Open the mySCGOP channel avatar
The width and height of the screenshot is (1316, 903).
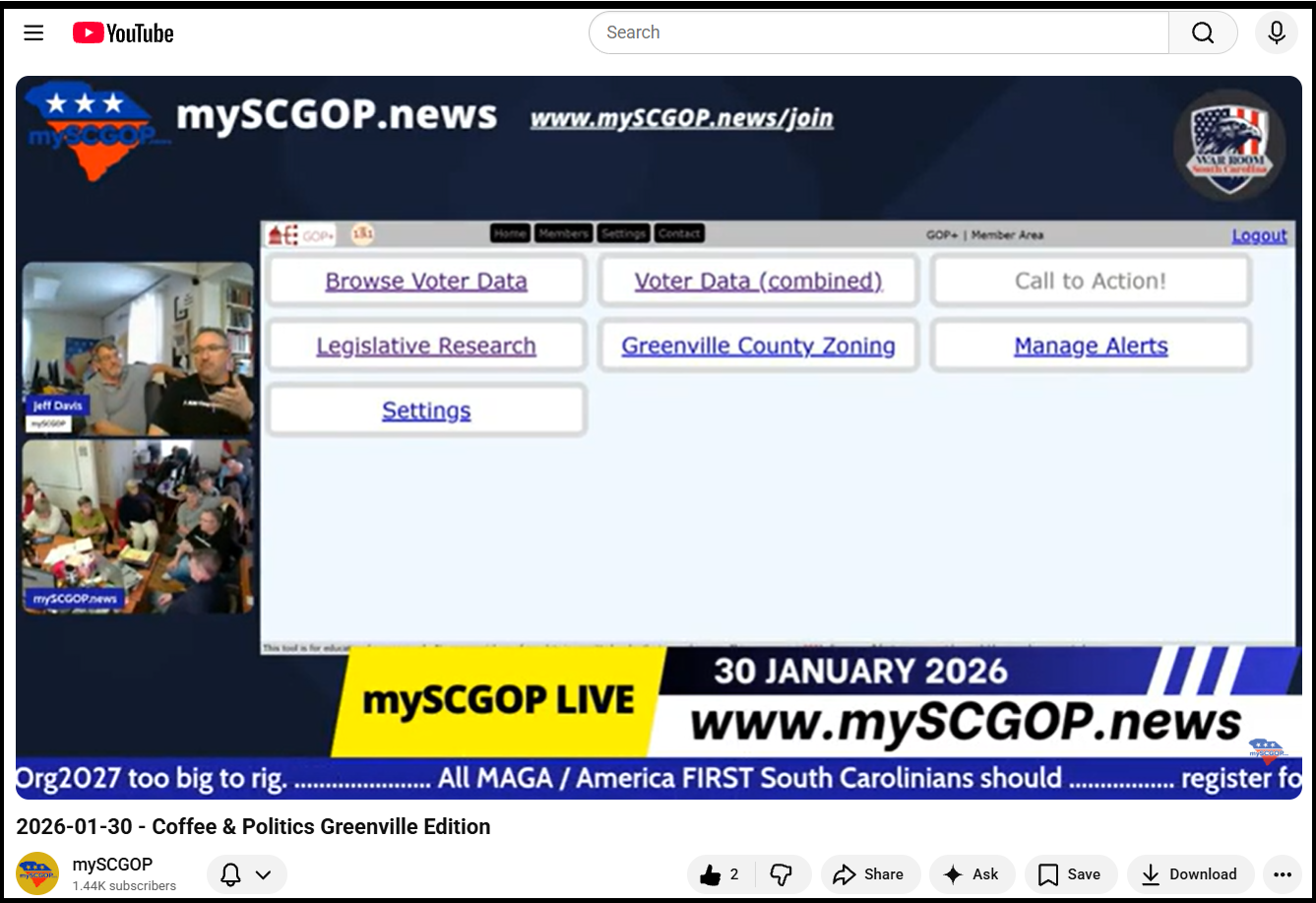tap(37, 873)
